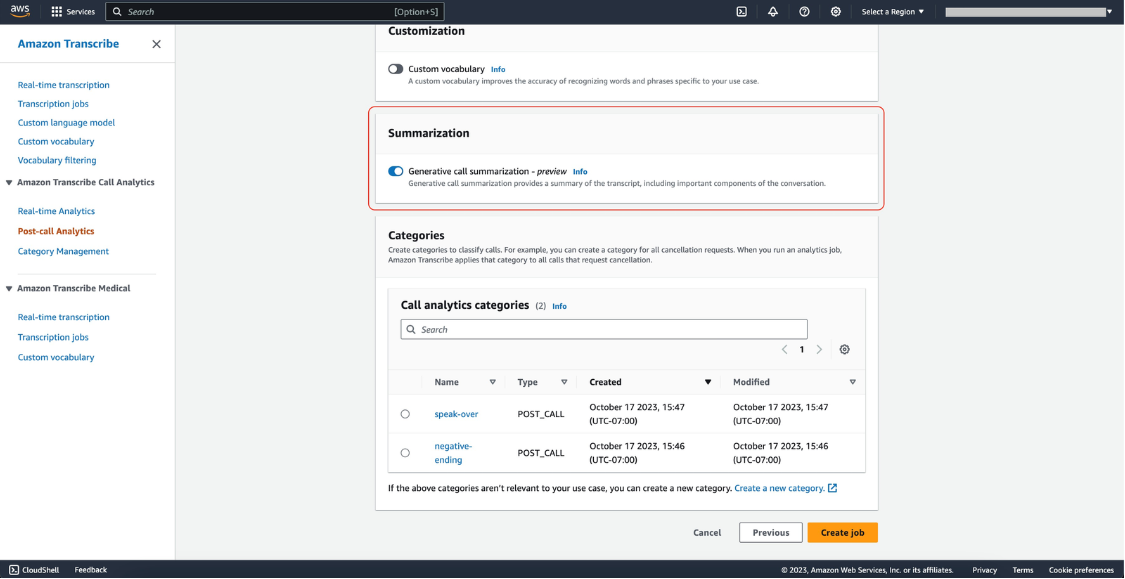The image size is (1125, 579).
Task: Select the negative-ending category radio button
Action: 405,453
